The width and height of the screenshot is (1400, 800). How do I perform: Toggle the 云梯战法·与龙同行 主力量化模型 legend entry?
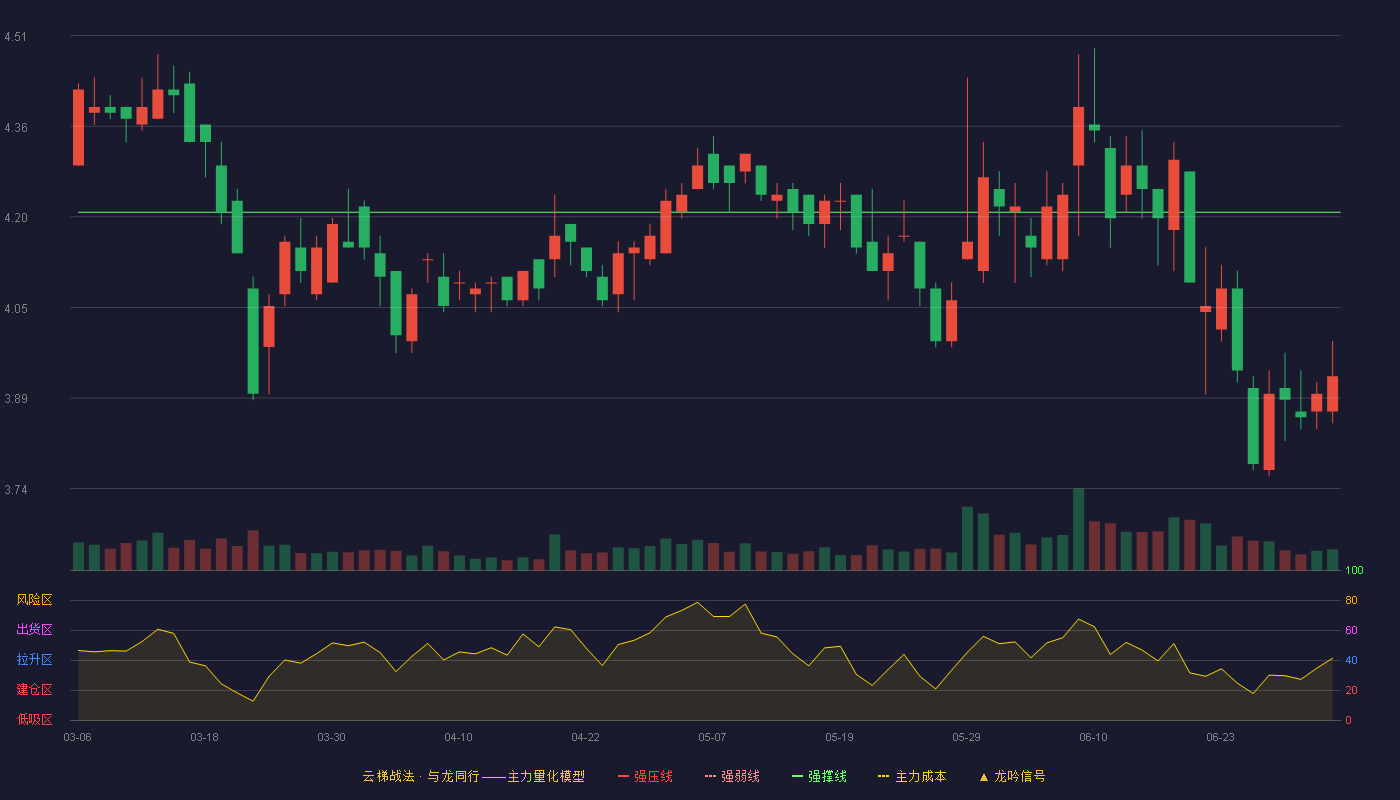tap(473, 776)
